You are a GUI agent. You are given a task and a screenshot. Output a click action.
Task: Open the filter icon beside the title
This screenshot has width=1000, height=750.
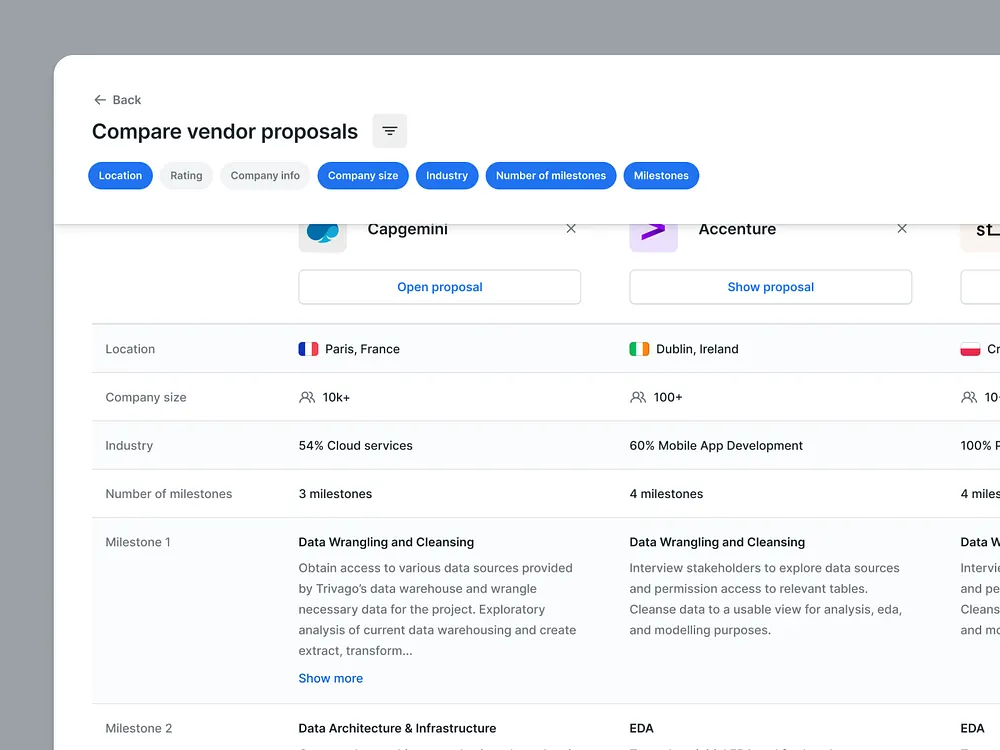pyautogui.click(x=389, y=130)
